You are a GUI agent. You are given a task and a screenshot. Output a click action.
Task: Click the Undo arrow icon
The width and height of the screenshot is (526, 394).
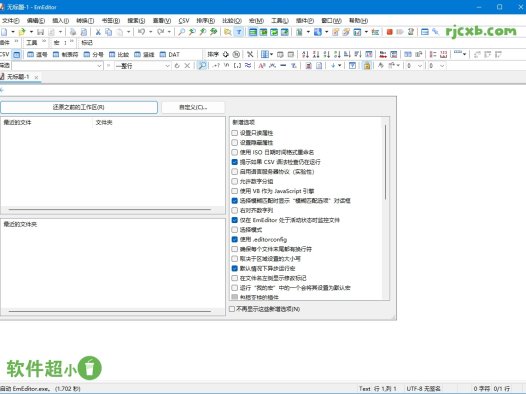pos(141,32)
